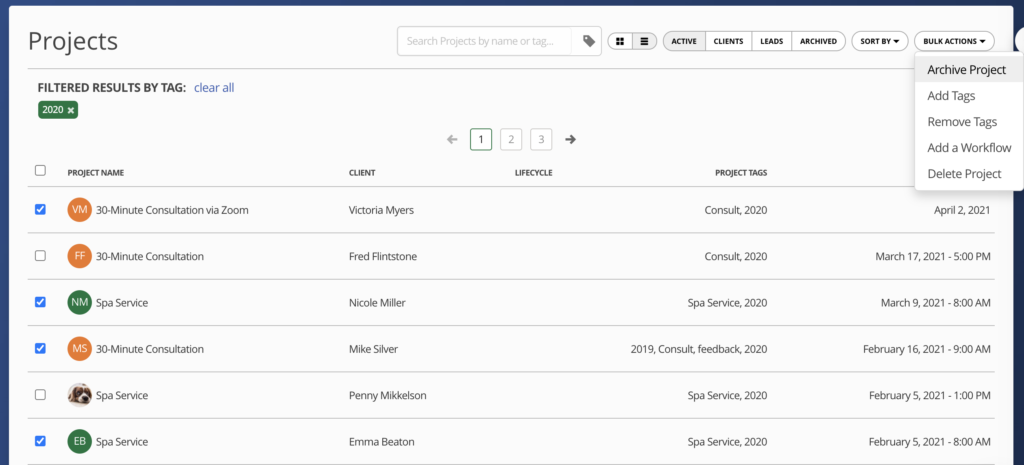The image size is (1024, 465).
Task: Click the Search Projects input field
Action: tap(485, 41)
